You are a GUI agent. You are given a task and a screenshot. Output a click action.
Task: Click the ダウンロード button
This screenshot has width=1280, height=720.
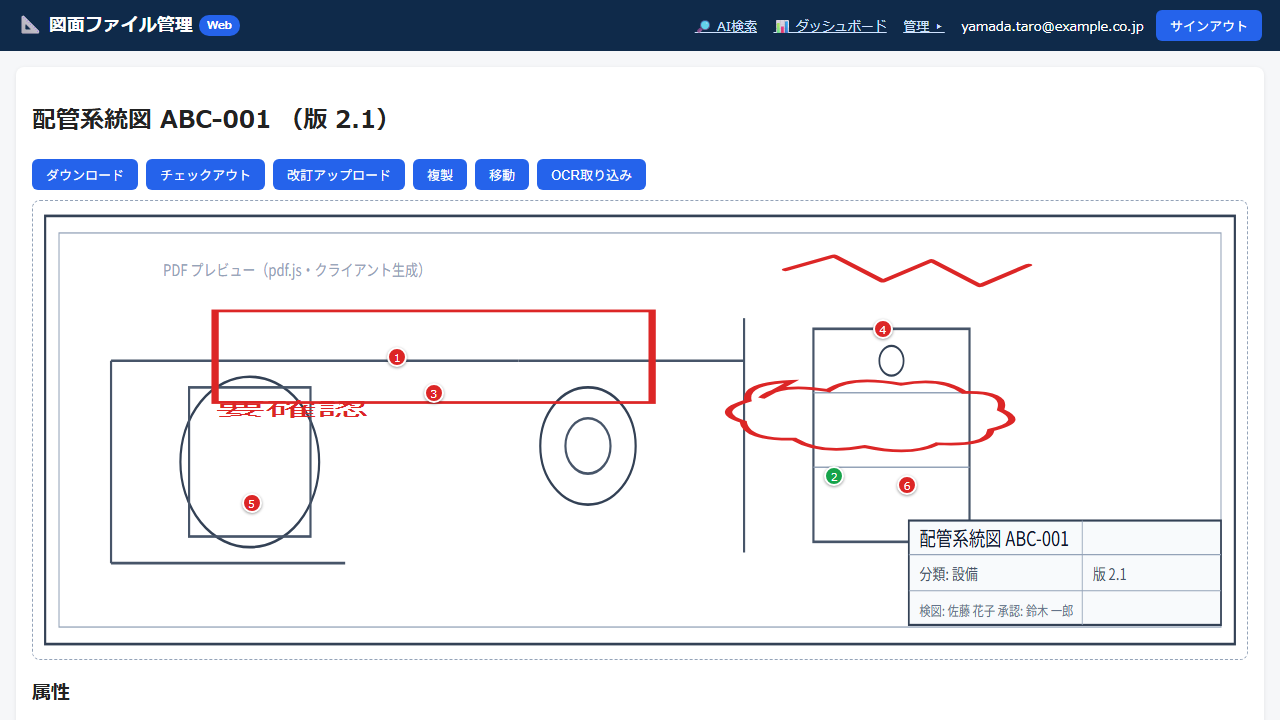point(85,175)
